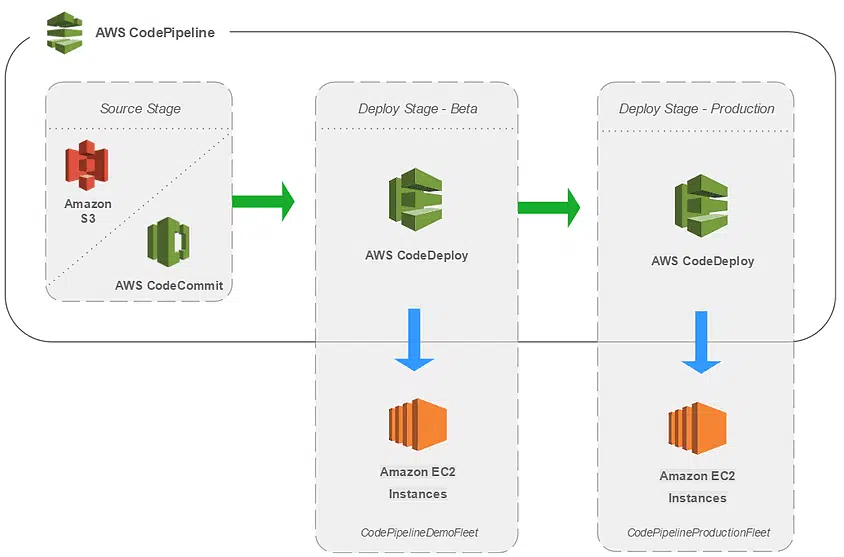Select "AWS CodeDeploy" label in Beta stage
The height and width of the screenshot is (557, 844).
tap(416, 255)
